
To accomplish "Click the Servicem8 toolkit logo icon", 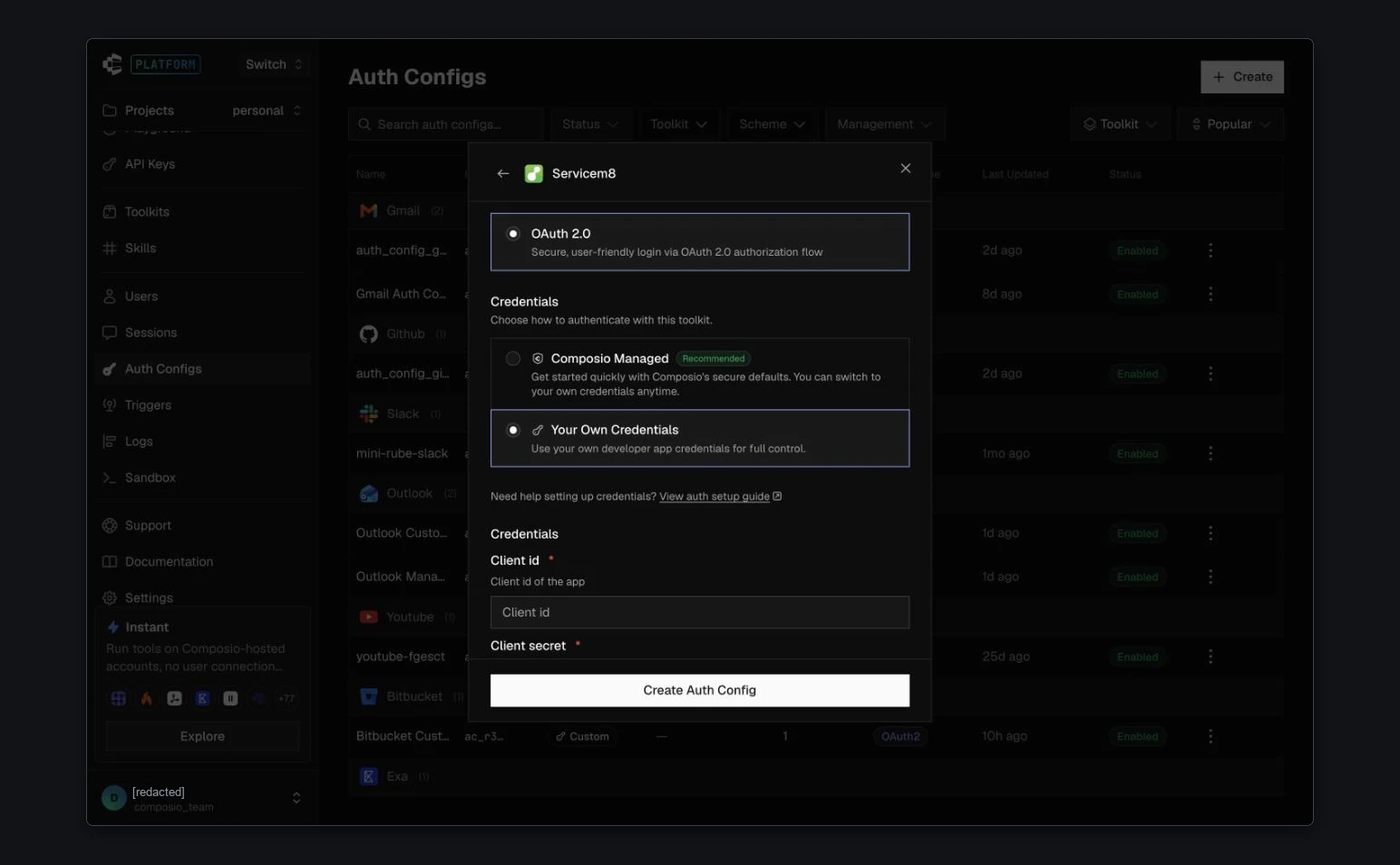I will tap(534, 173).
